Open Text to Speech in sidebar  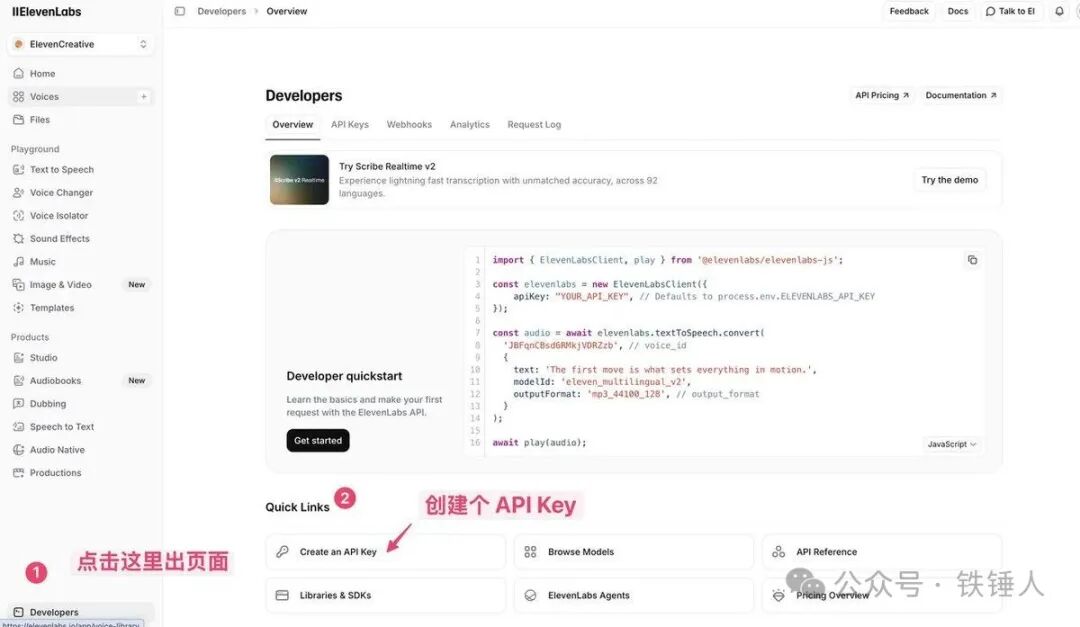[61, 170]
